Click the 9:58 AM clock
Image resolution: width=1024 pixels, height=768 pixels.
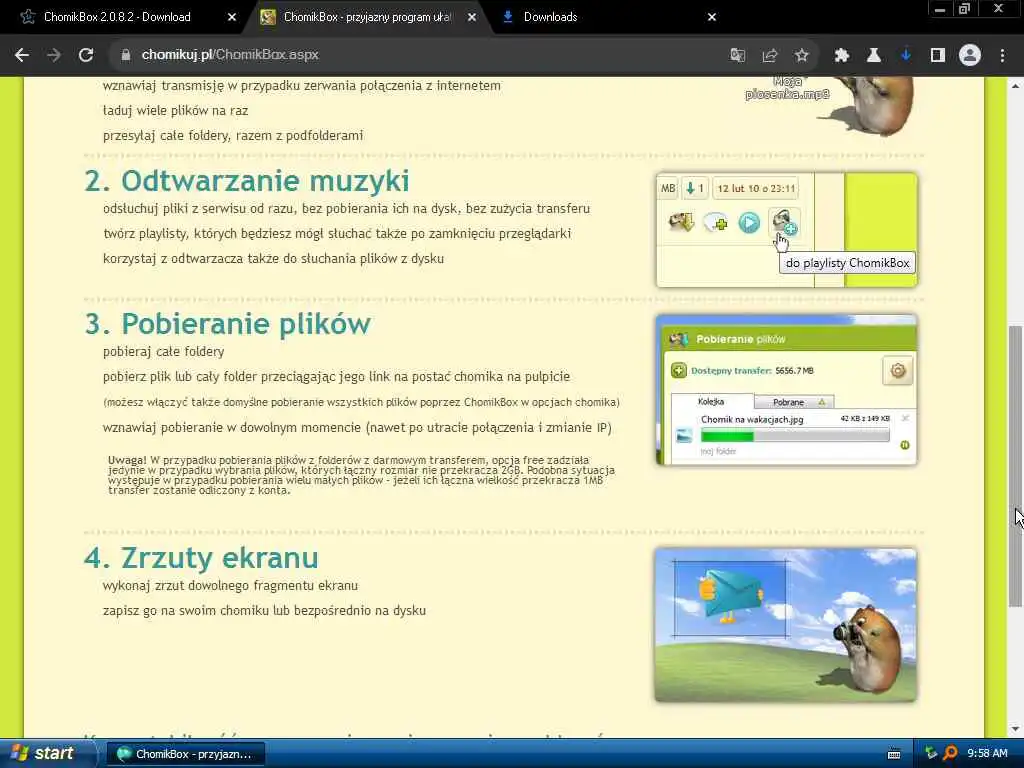coord(987,754)
